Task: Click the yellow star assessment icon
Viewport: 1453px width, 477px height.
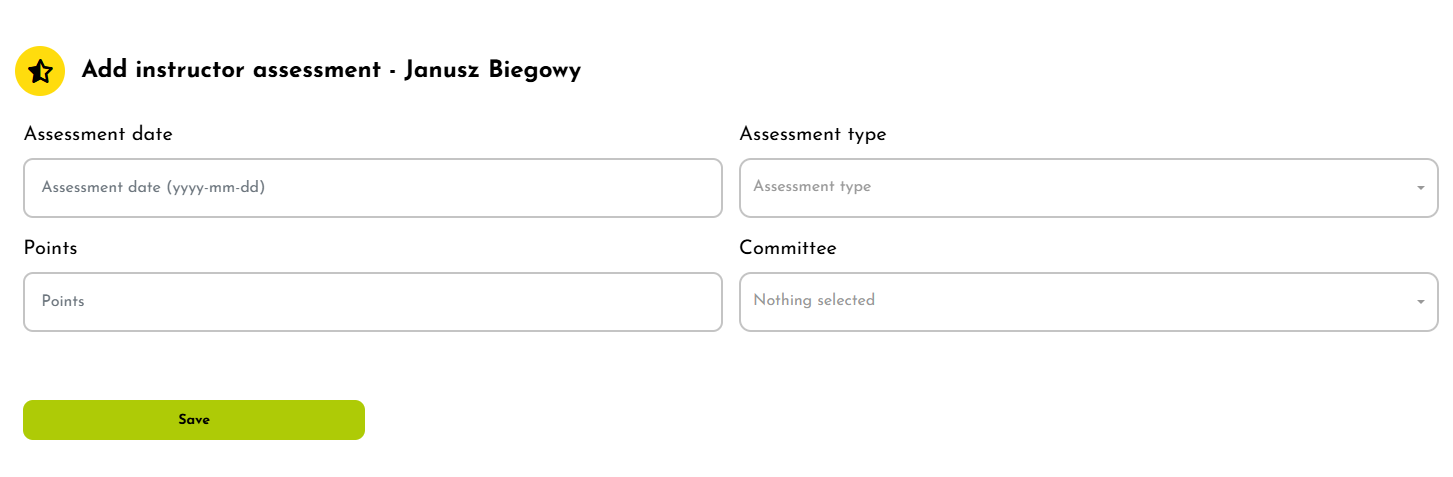Action: click(40, 71)
